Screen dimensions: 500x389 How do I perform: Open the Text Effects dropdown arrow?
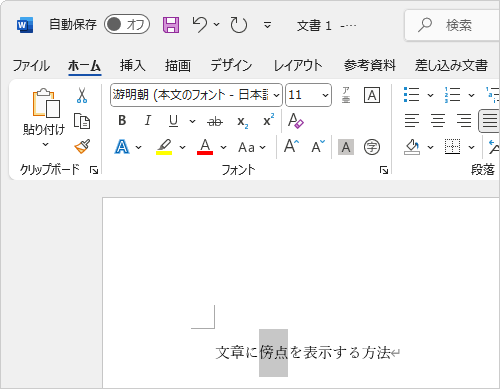point(139,147)
